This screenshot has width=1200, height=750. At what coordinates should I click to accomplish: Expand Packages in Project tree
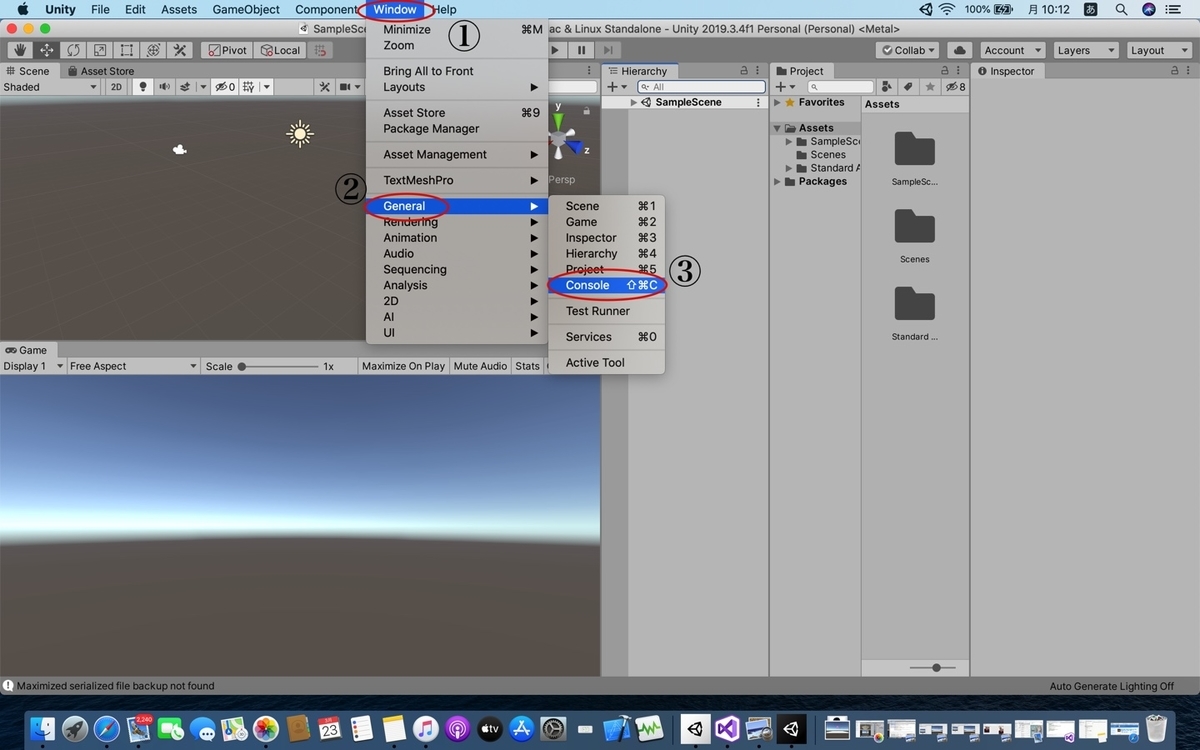(777, 181)
